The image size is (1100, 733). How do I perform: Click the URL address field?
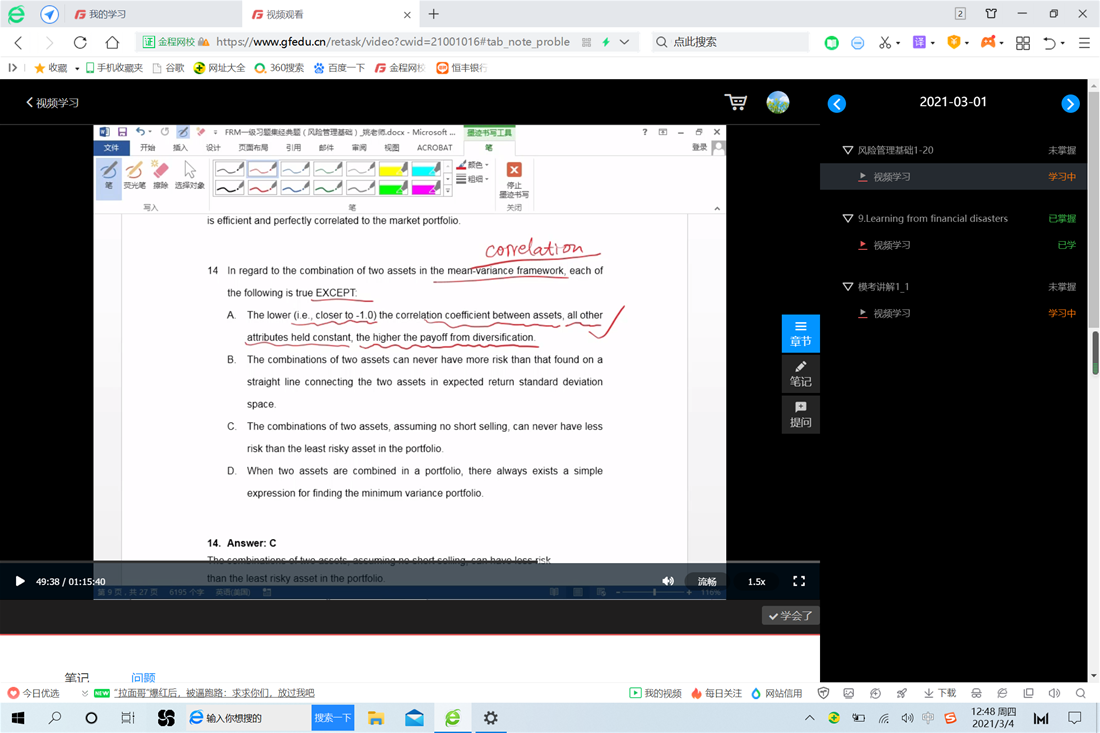click(393, 42)
